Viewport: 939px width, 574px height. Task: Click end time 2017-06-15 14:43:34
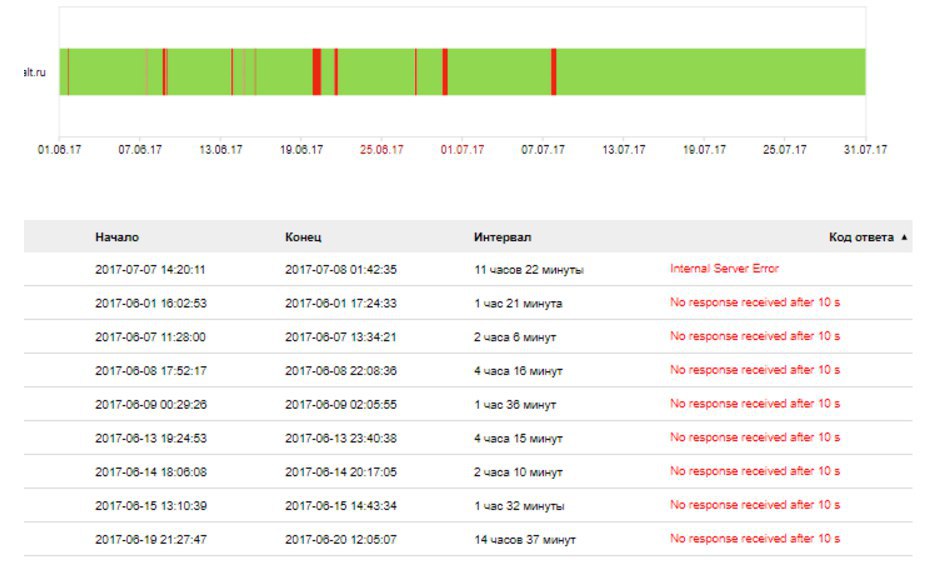click(341, 506)
